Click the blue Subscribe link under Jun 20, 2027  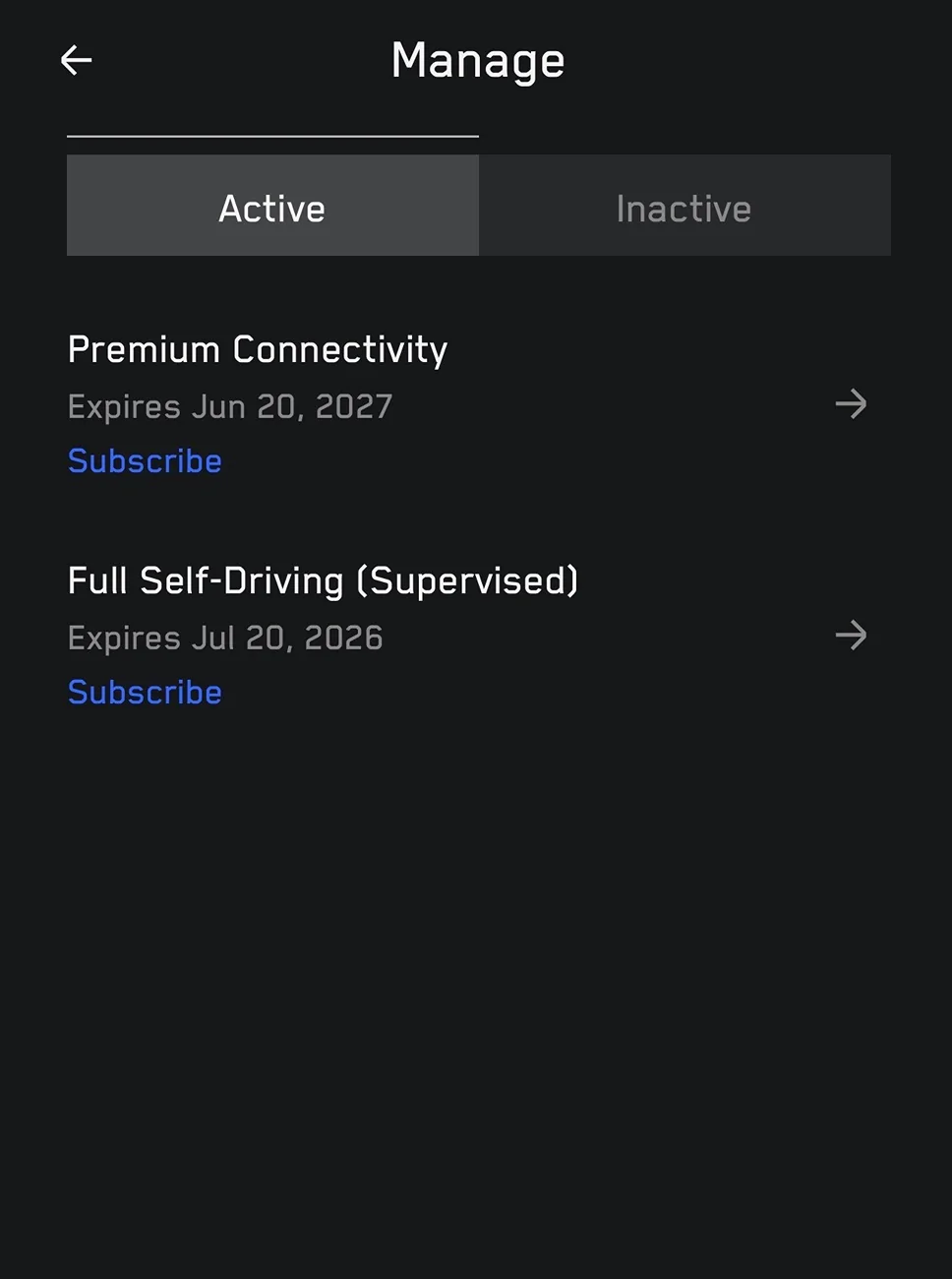[x=145, y=460]
